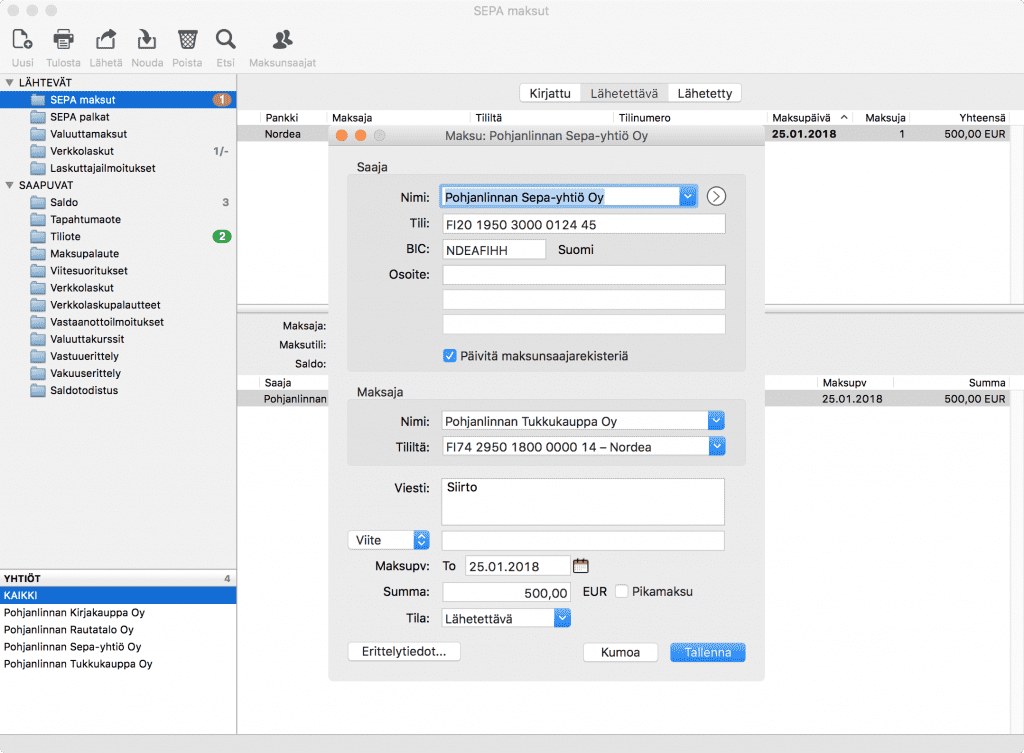Open the Viite type selector

pyautogui.click(x=389, y=540)
